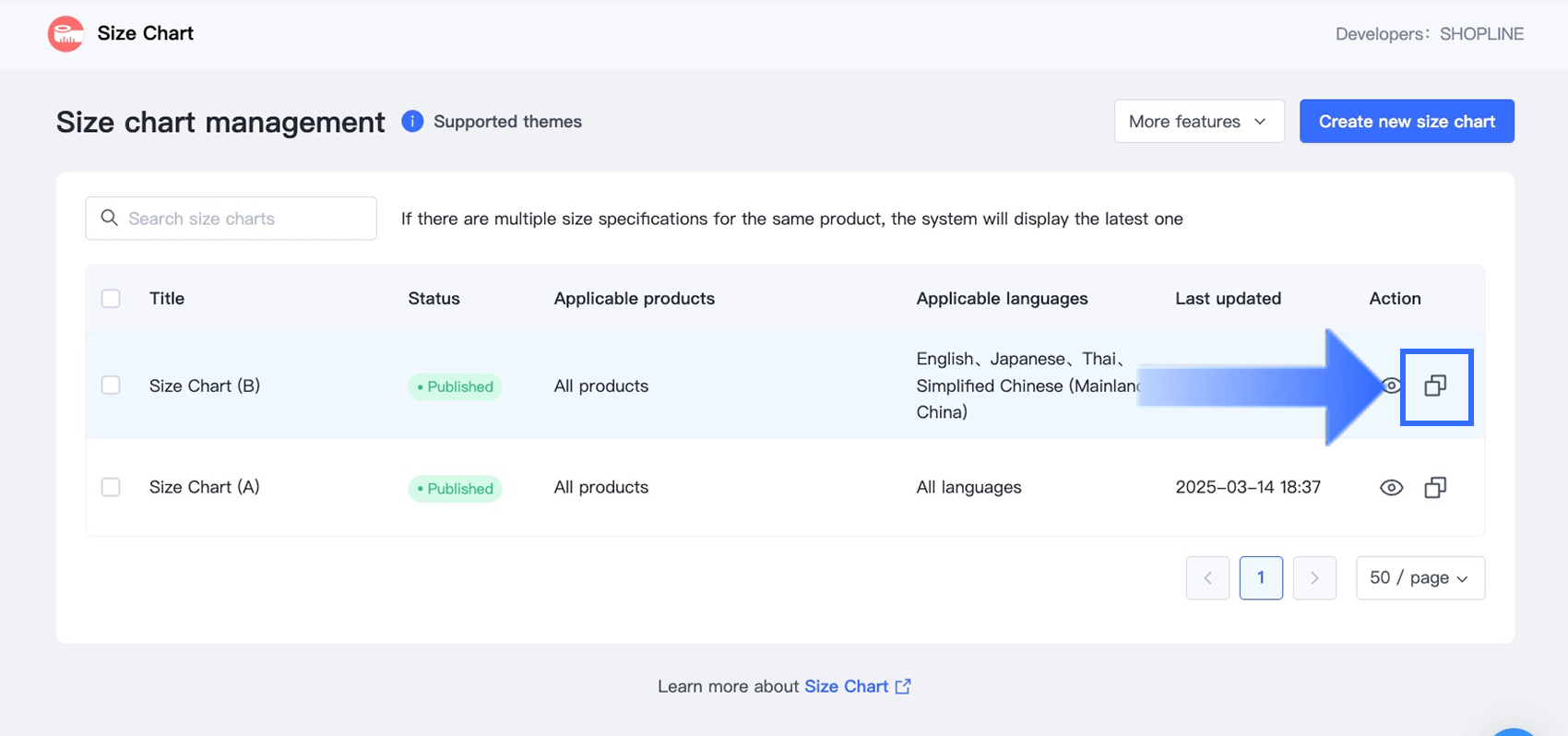
Task: Focus the Search size charts field
Action: [x=240, y=219]
